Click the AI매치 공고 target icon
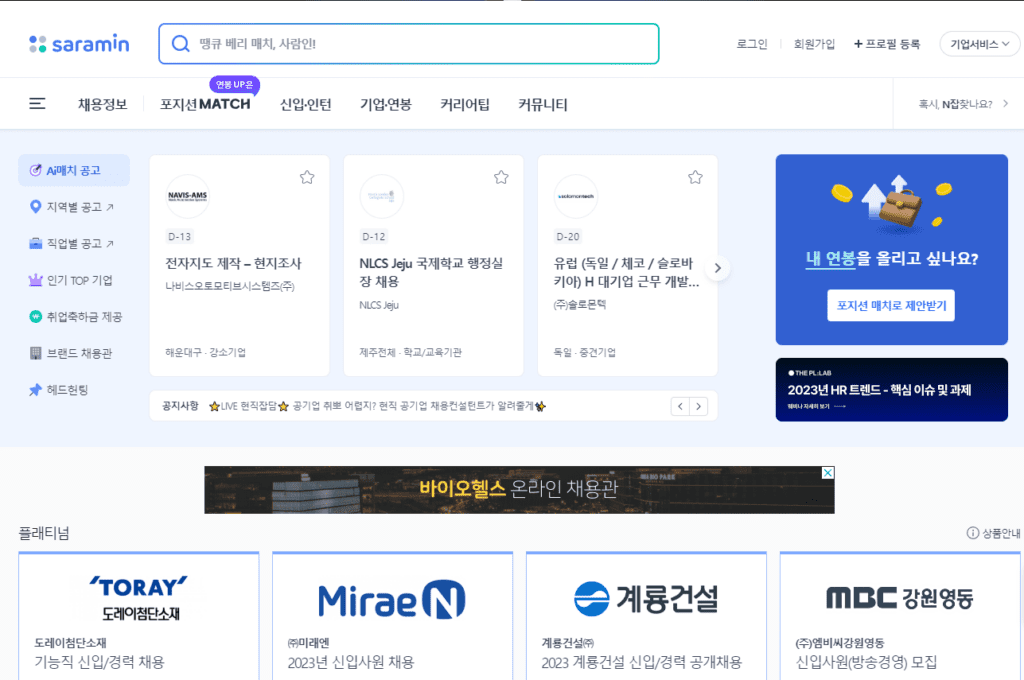Viewport: 1024px width, 680px height. point(35,170)
